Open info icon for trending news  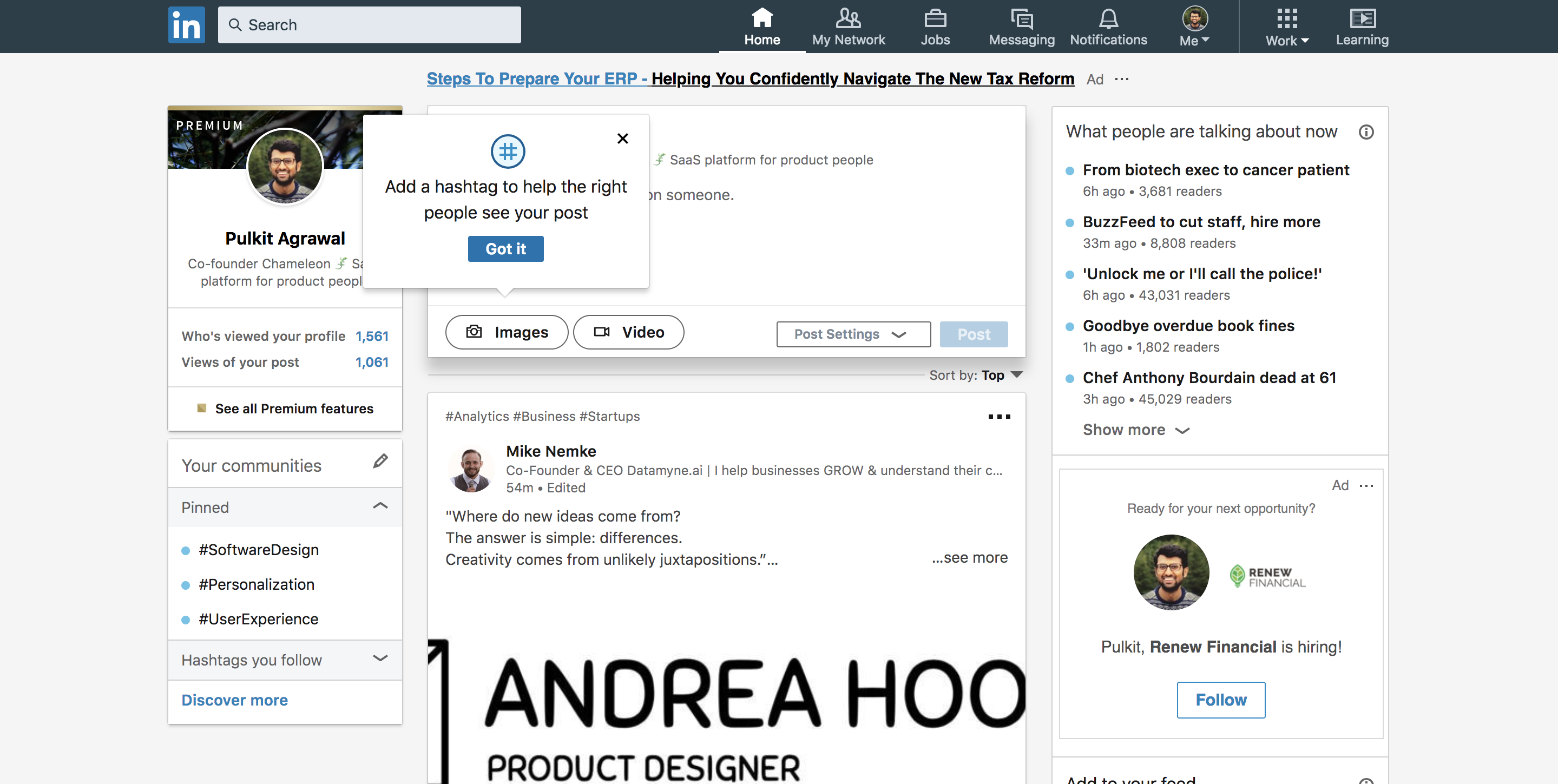tap(1366, 132)
